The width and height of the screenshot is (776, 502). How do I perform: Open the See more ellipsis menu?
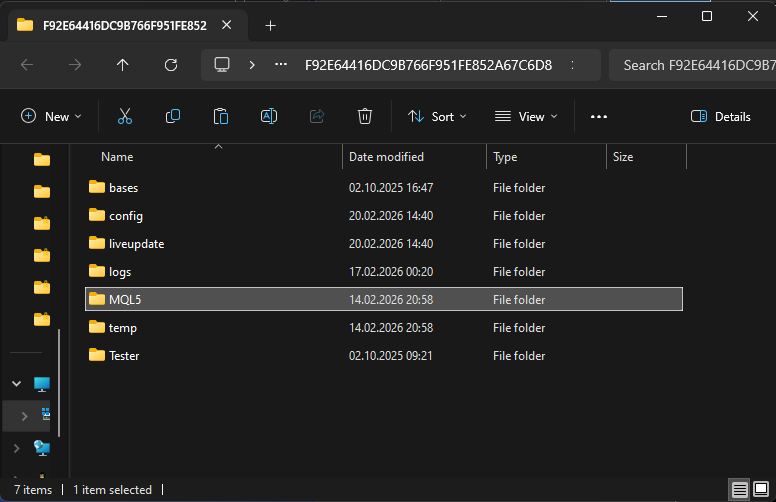pyautogui.click(x=599, y=116)
